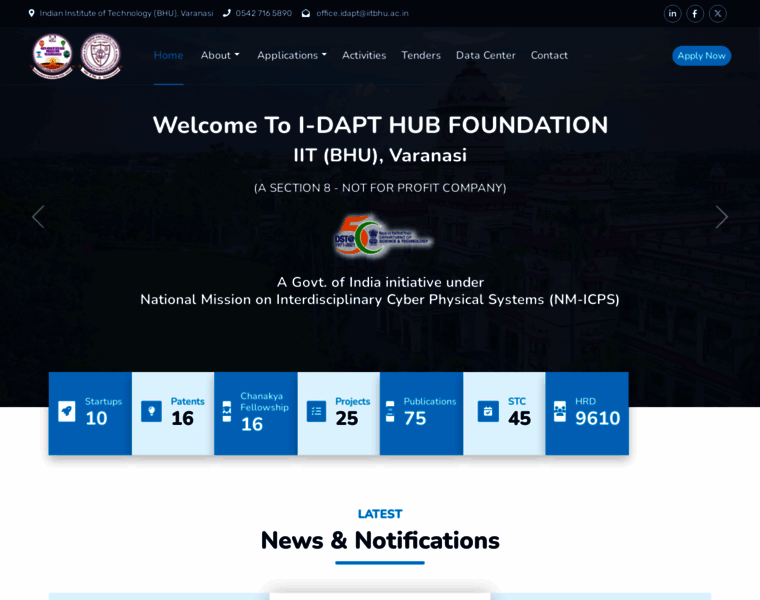Click the Welcome To I-DAPT HUB FOUNDATION heading
The image size is (760, 600).
point(380,125)
